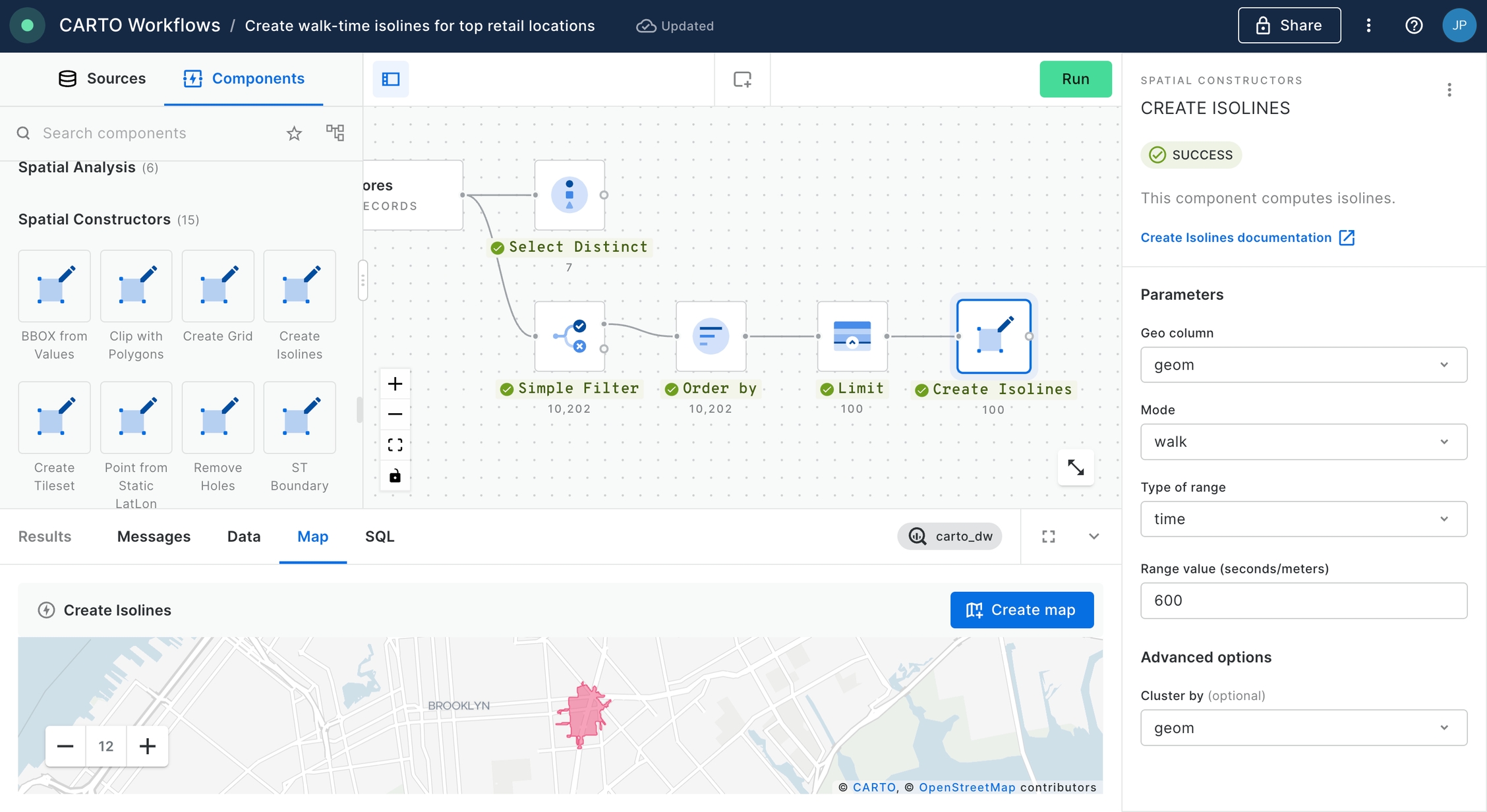The height and width of the screenshot is (812, 1487).
Task: Click the Limit node on the canvas
Action: (852, 336)
